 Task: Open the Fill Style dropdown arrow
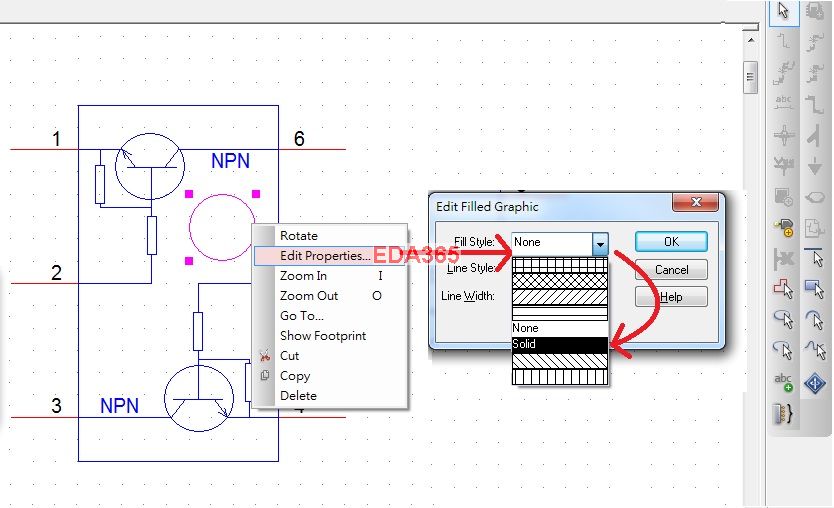click(600, 244)
